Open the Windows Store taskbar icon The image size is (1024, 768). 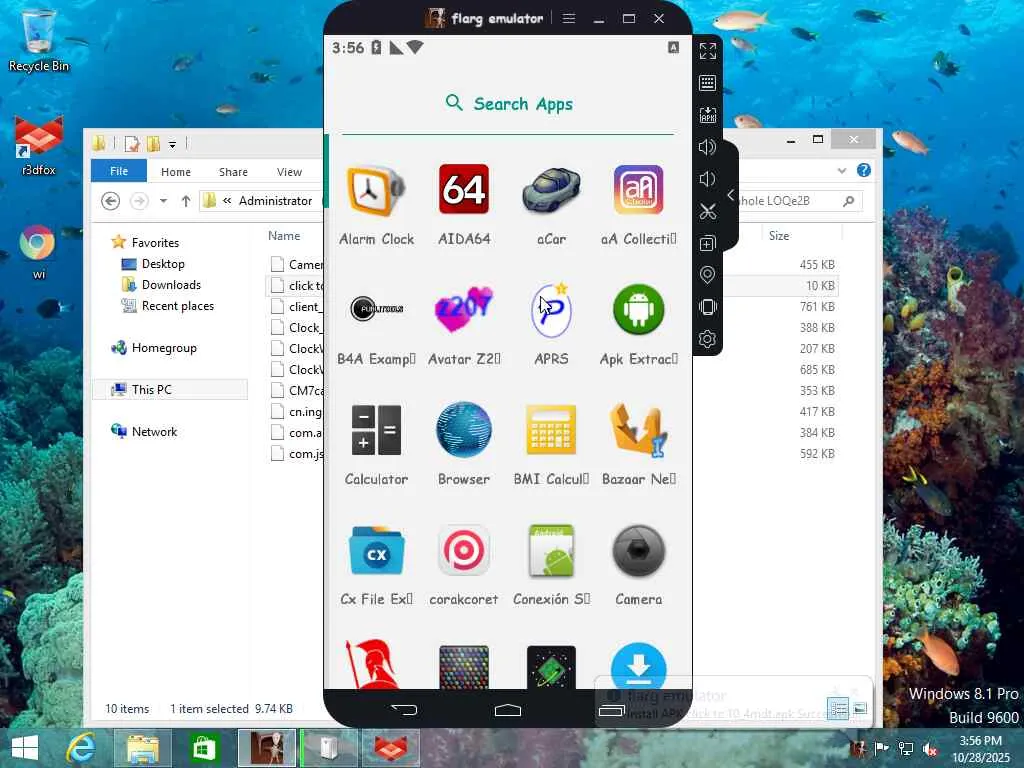pyautogui.click(x=203, y=748)
